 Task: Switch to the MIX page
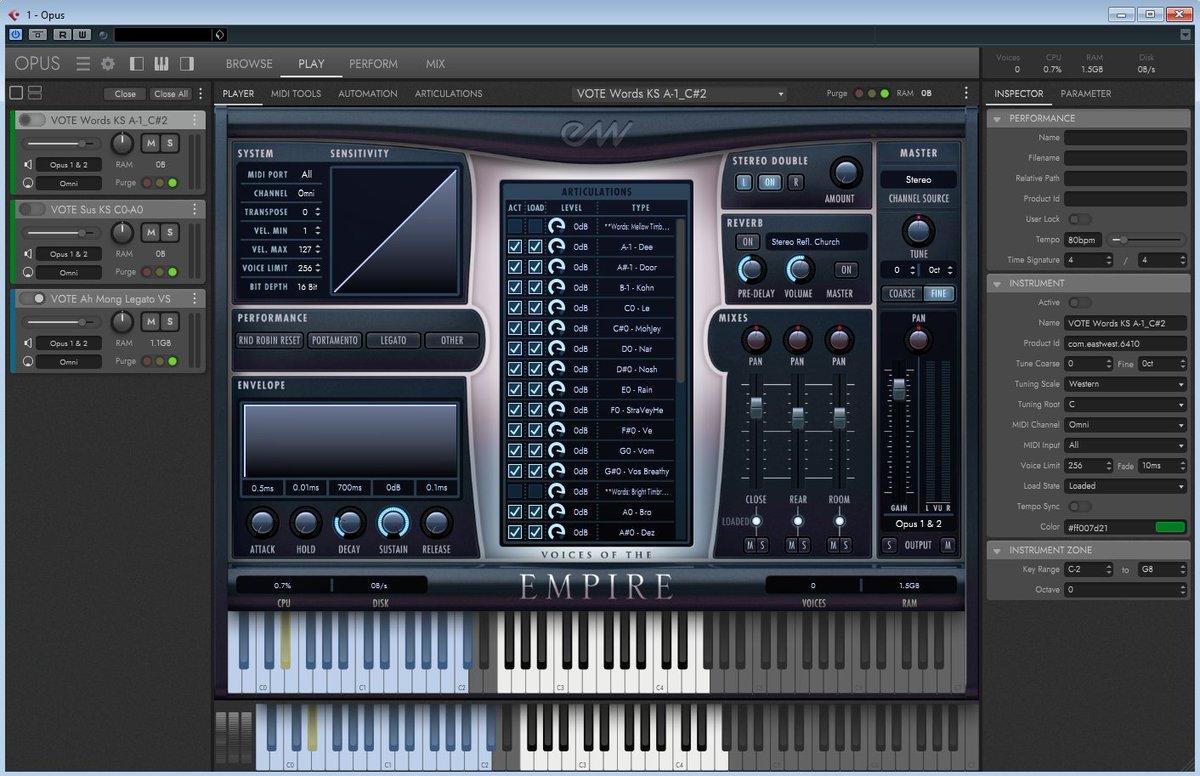coord(435,64)
